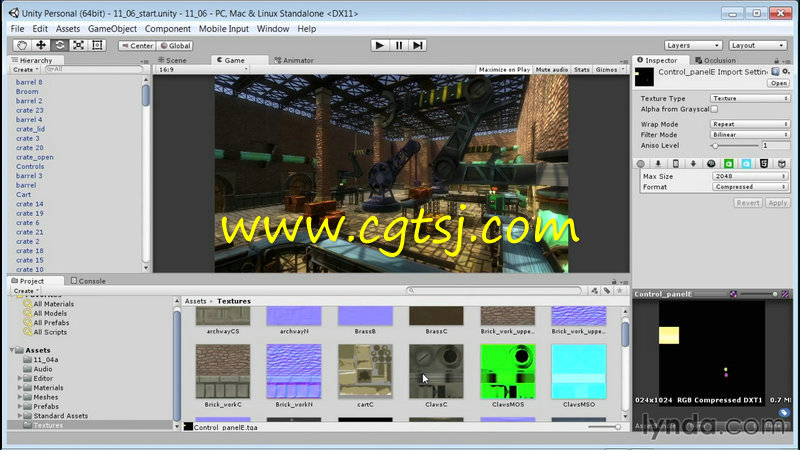Start Play mode
Image resolution: width=800 pixels, height=450 pixels.
point(379,45)
